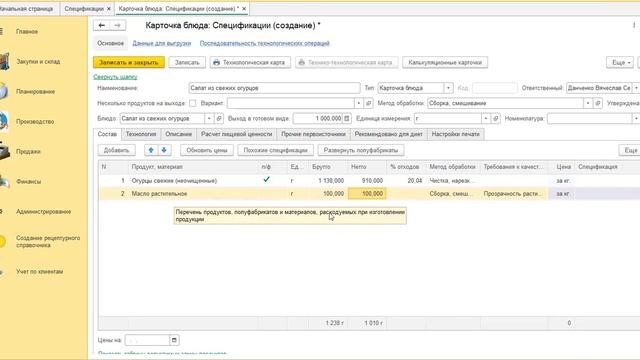Toggle п/ф checkmark for Огурцы свежие row
Image resolution: width=640 pixels, height=360 pixels.
pyautogui.click(x=266, y=180)
